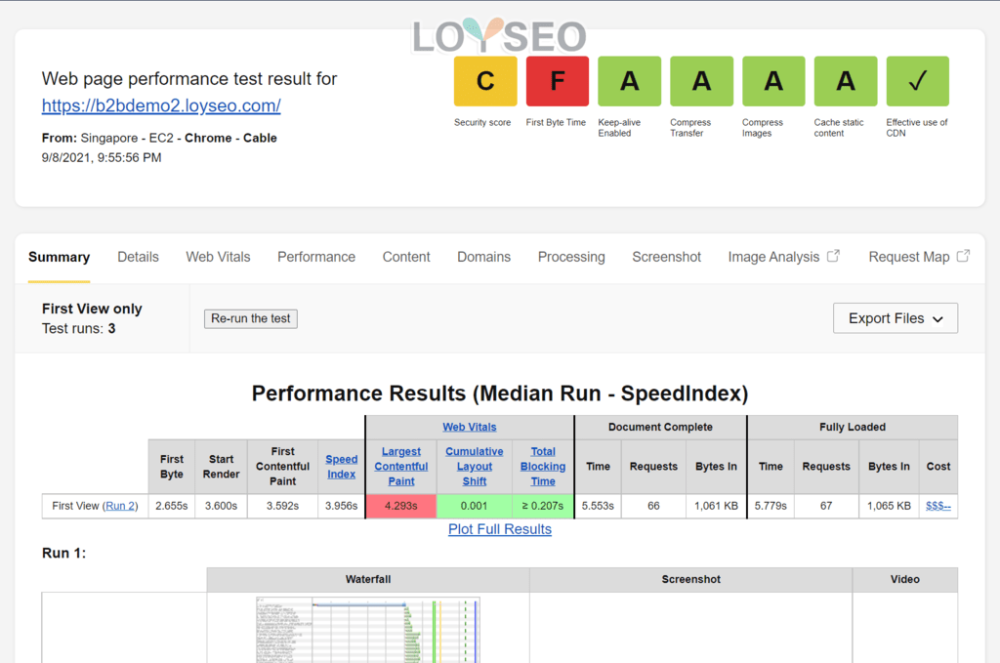Click the Keep-alive Enabled A grade badge
This screenshot has width=1000, height=663.
629,81
